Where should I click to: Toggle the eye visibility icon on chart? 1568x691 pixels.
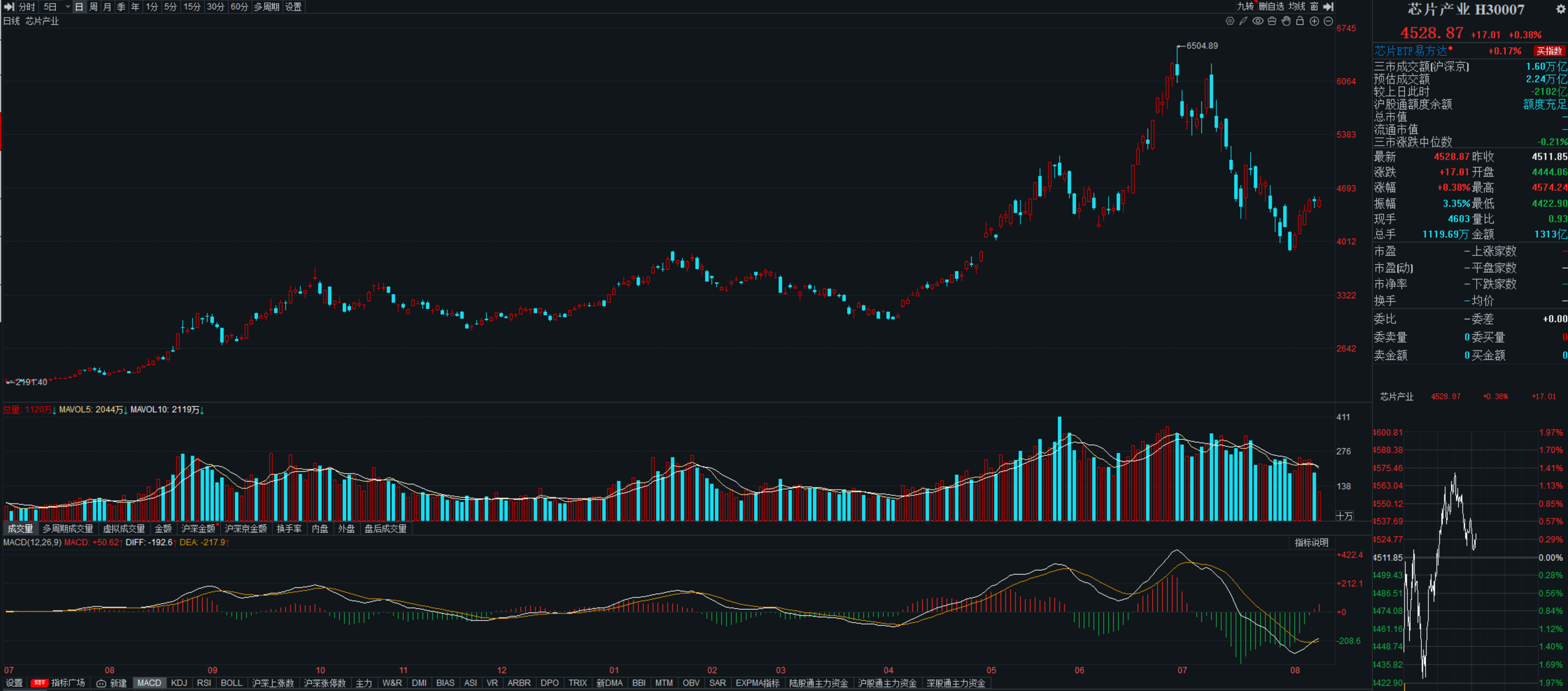point(1258,21)
